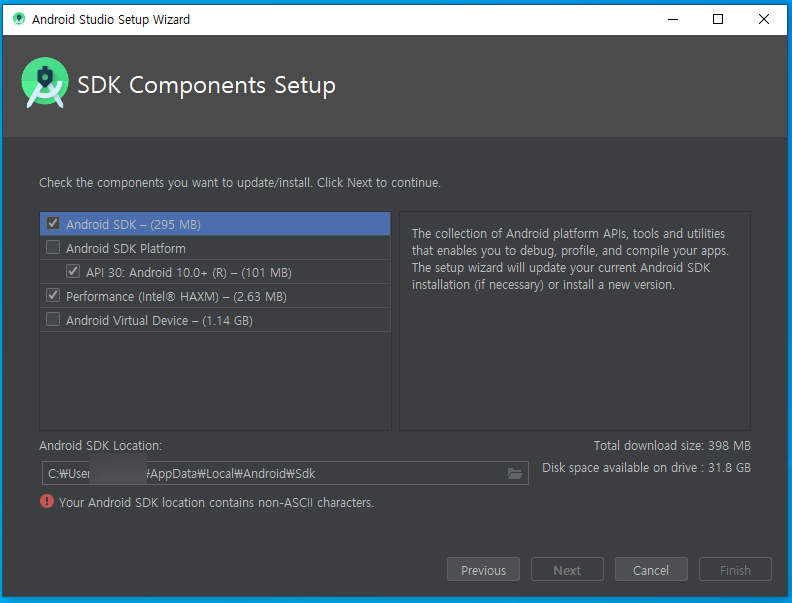Go back with the Previous button
The image size is (792, 603).
click(483, 570)
